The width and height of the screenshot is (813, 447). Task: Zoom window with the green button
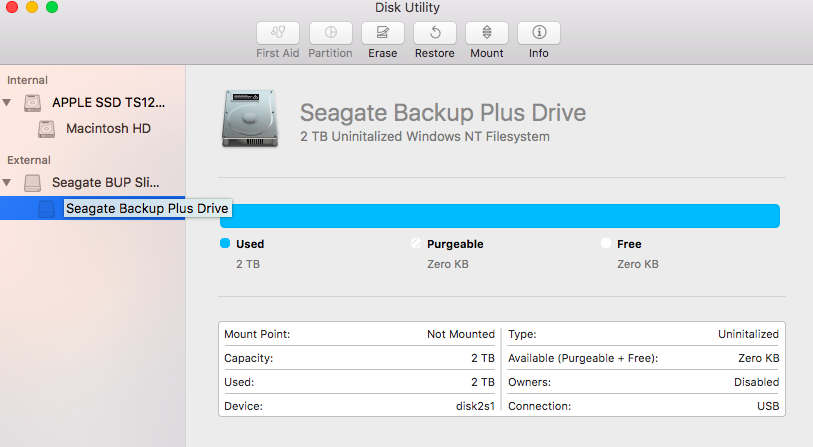click(52, 7)
